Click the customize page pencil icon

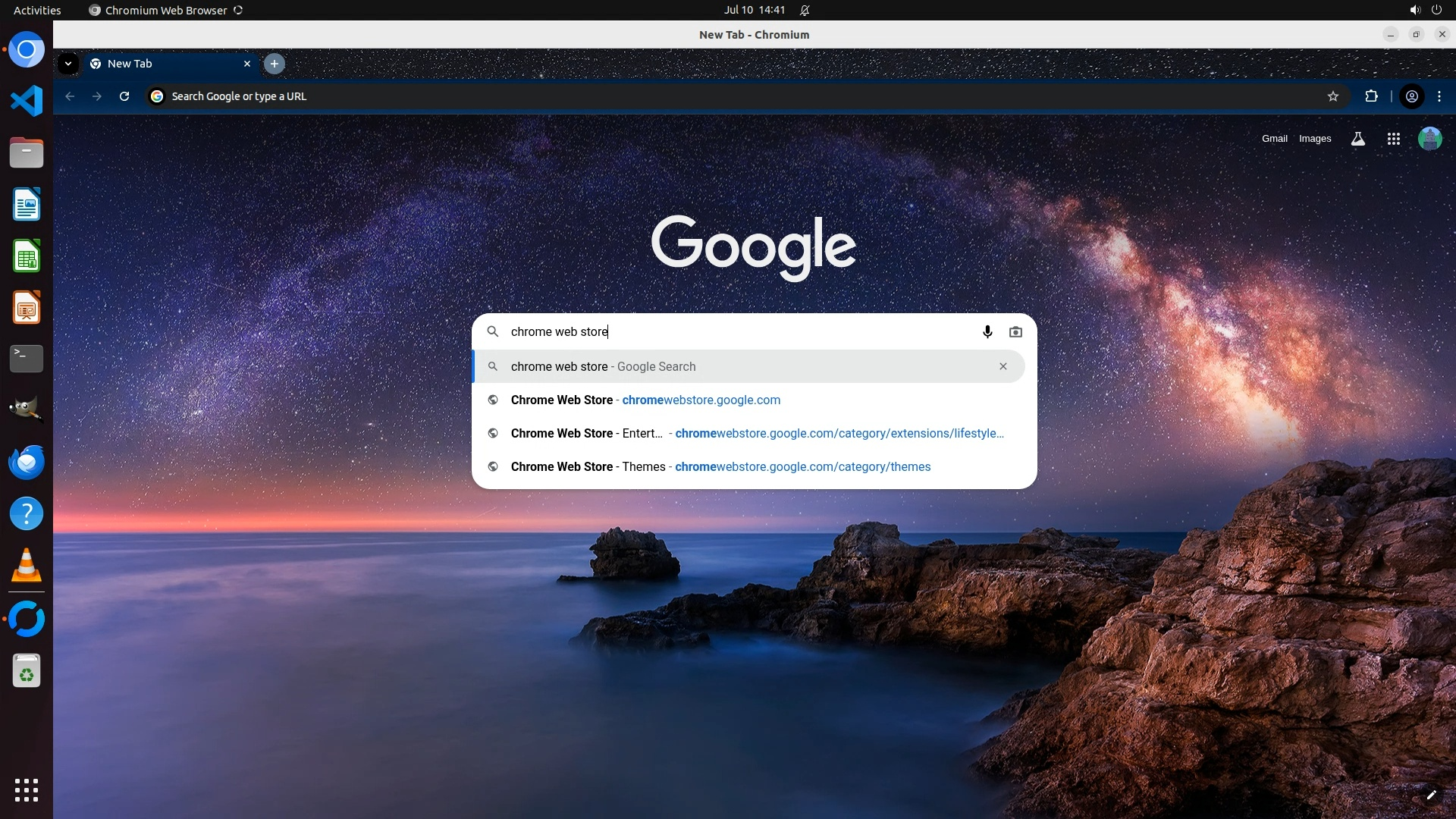pyautogui.click(x=1431, y=795)
